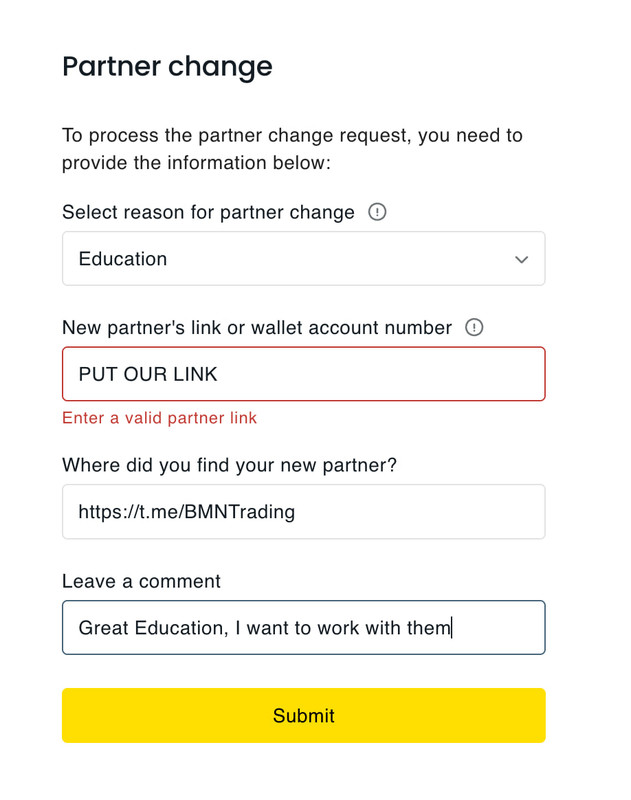The width and height of the screenshot is (631, 800).
Task: Click the word Education in the dropdown
Action: (122, 259)
